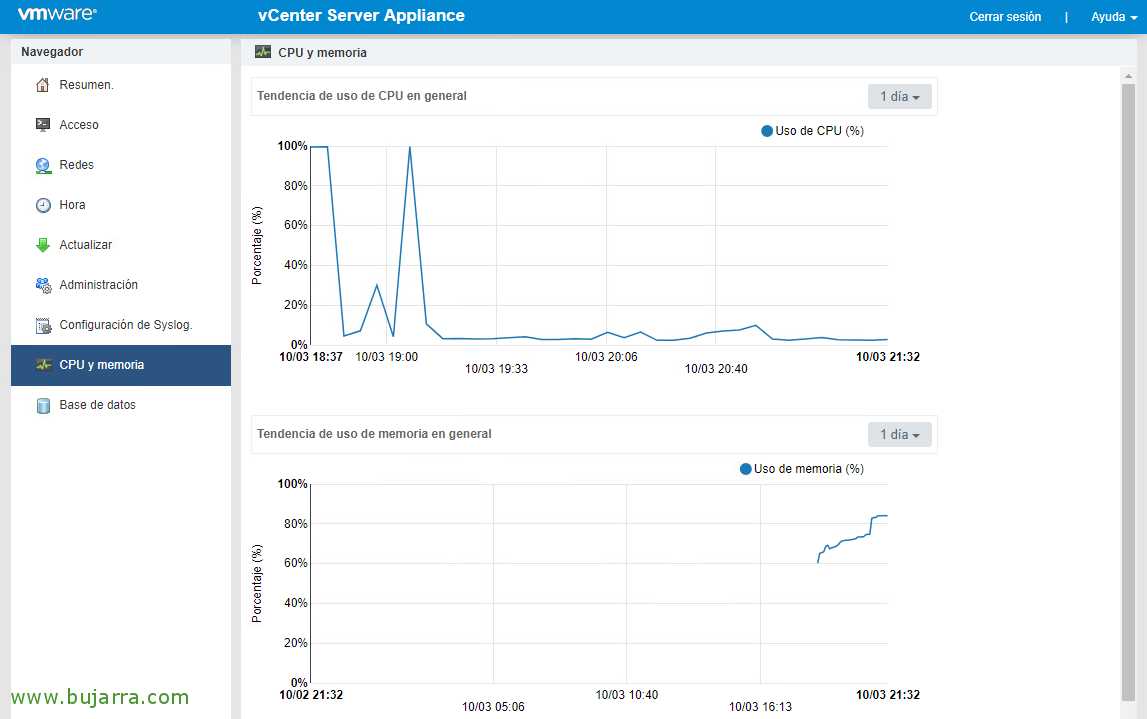Click Cerrar sesión to log out

point(1005,17)
